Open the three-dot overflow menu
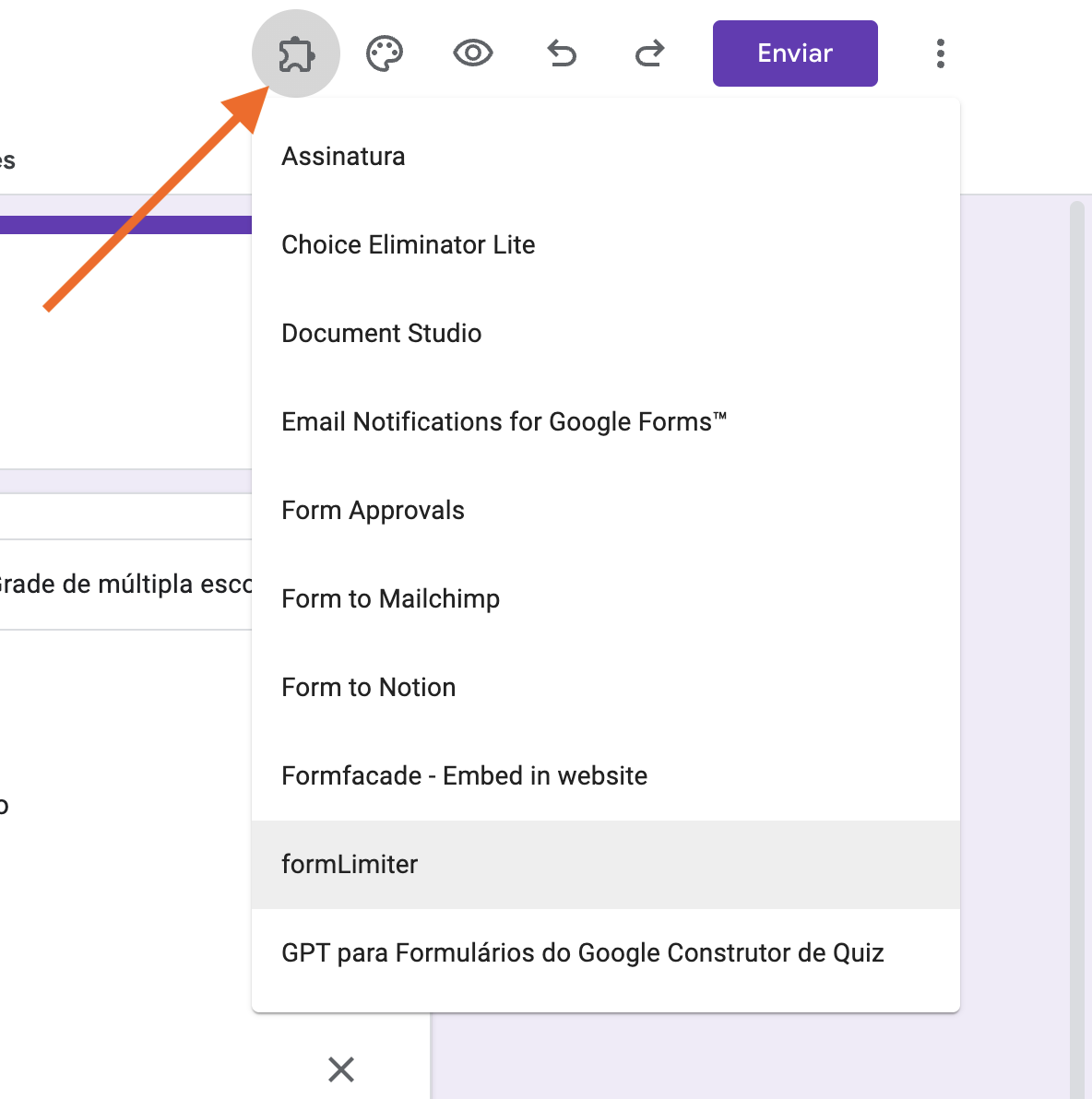 click(940, 53)
